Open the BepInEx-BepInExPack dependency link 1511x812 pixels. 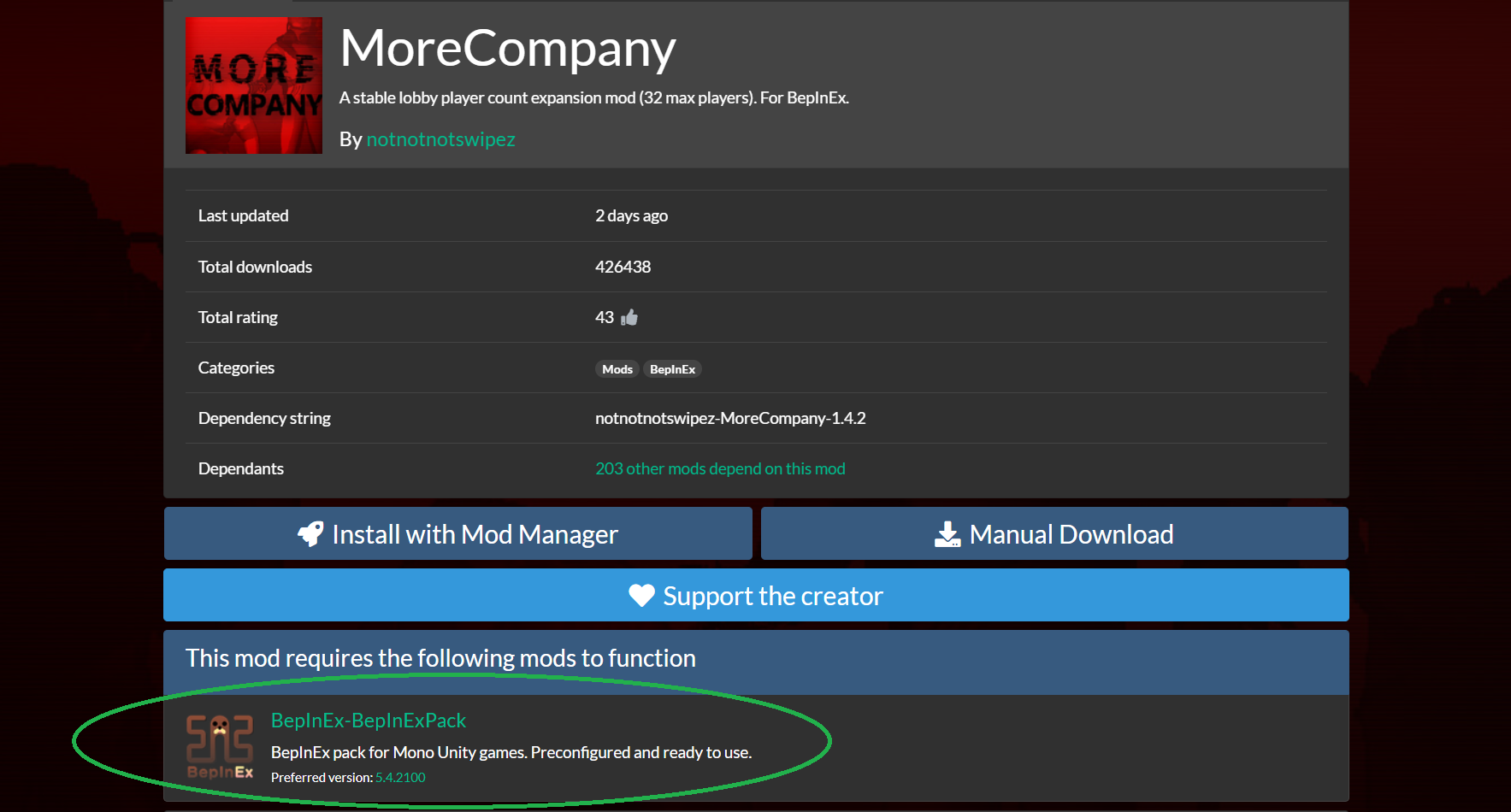click(369, 721)
